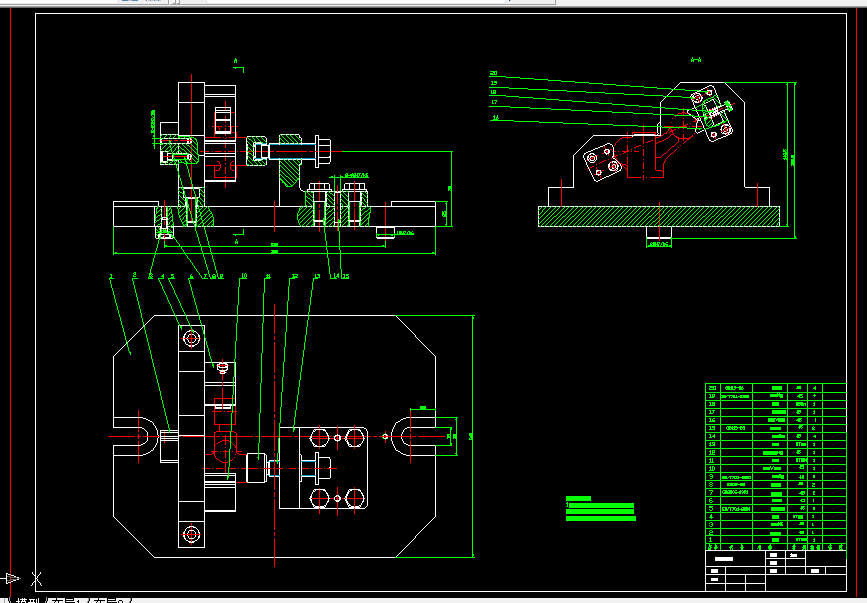Select row 19 number in parts list
867x603 pixels.
pos(711,396)
